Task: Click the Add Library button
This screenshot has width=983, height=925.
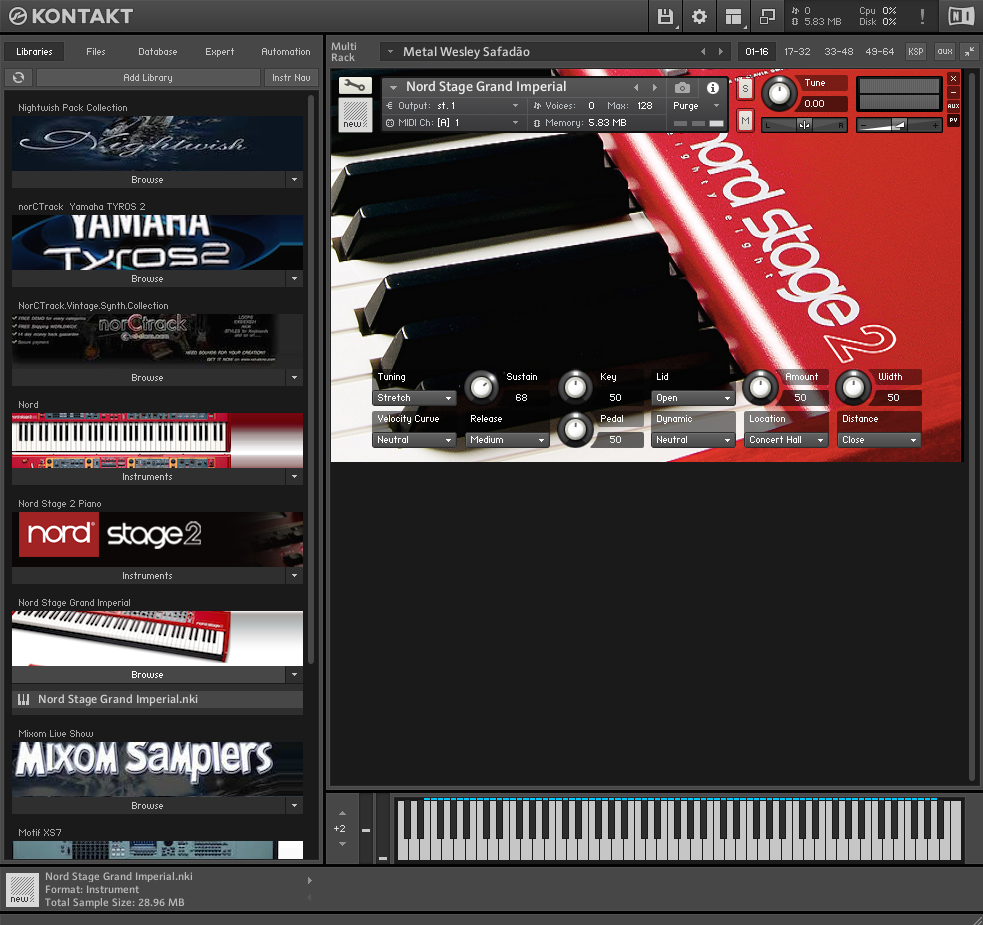Action: pos(148,77)
